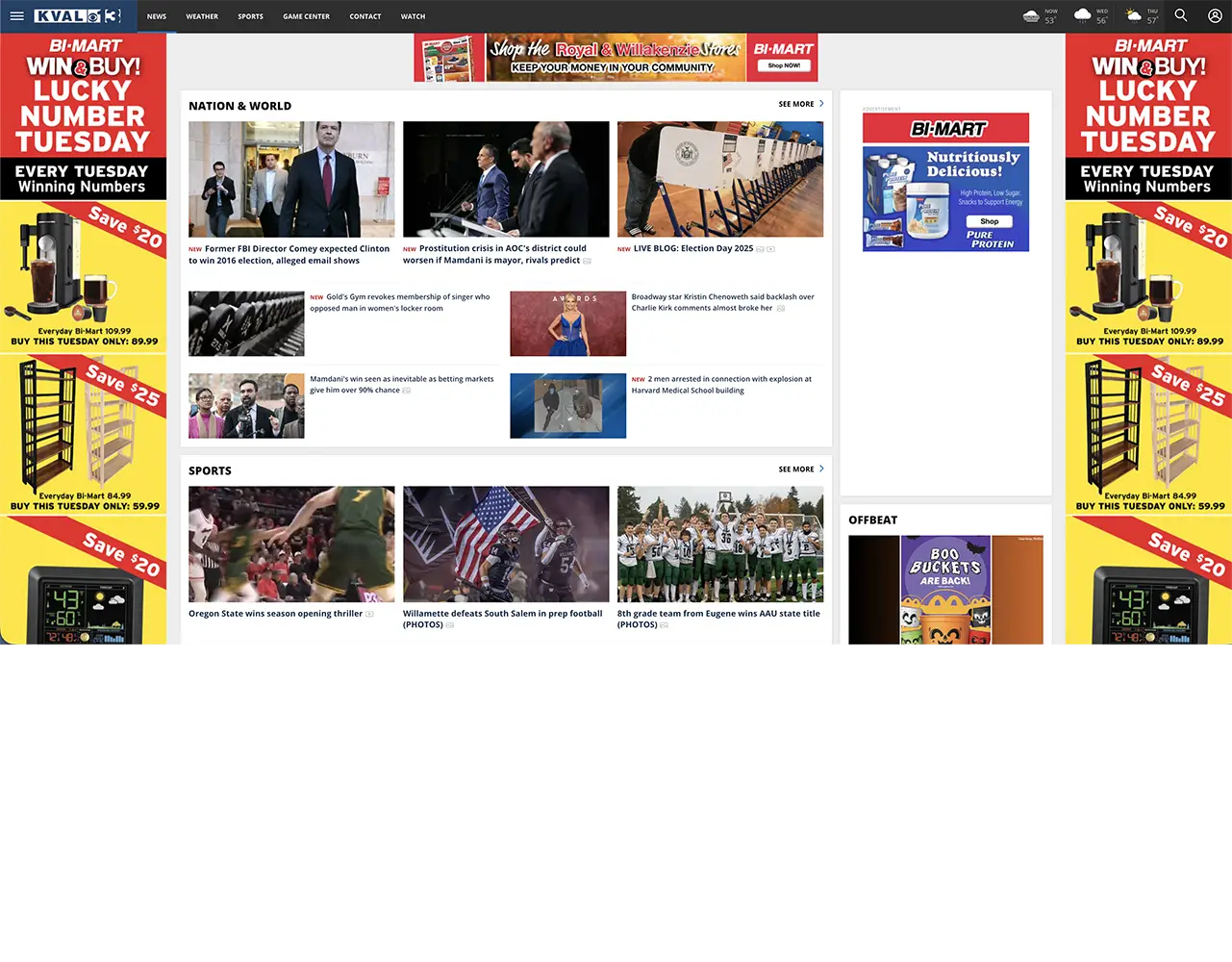The image size is (1232, 962).
Task: Click photo icon after 8th grade team headline
Action: (x=665, y=625)
